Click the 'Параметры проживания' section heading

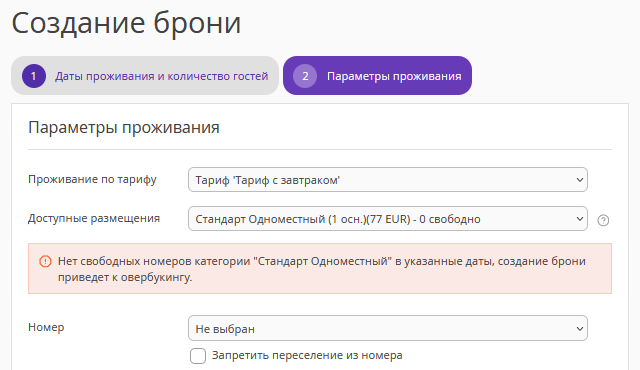pyautogui.click(x=124, y=127)
